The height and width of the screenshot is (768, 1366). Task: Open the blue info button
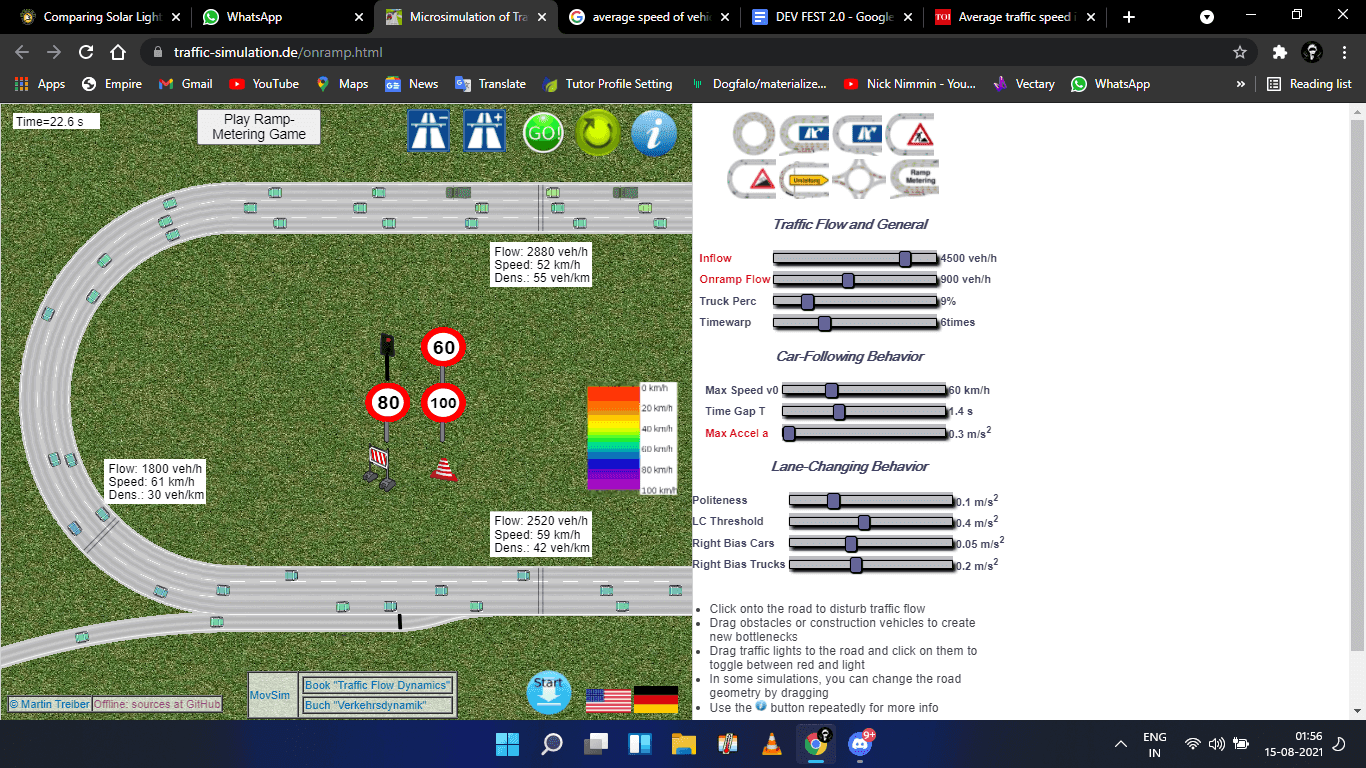coord(654,133)
